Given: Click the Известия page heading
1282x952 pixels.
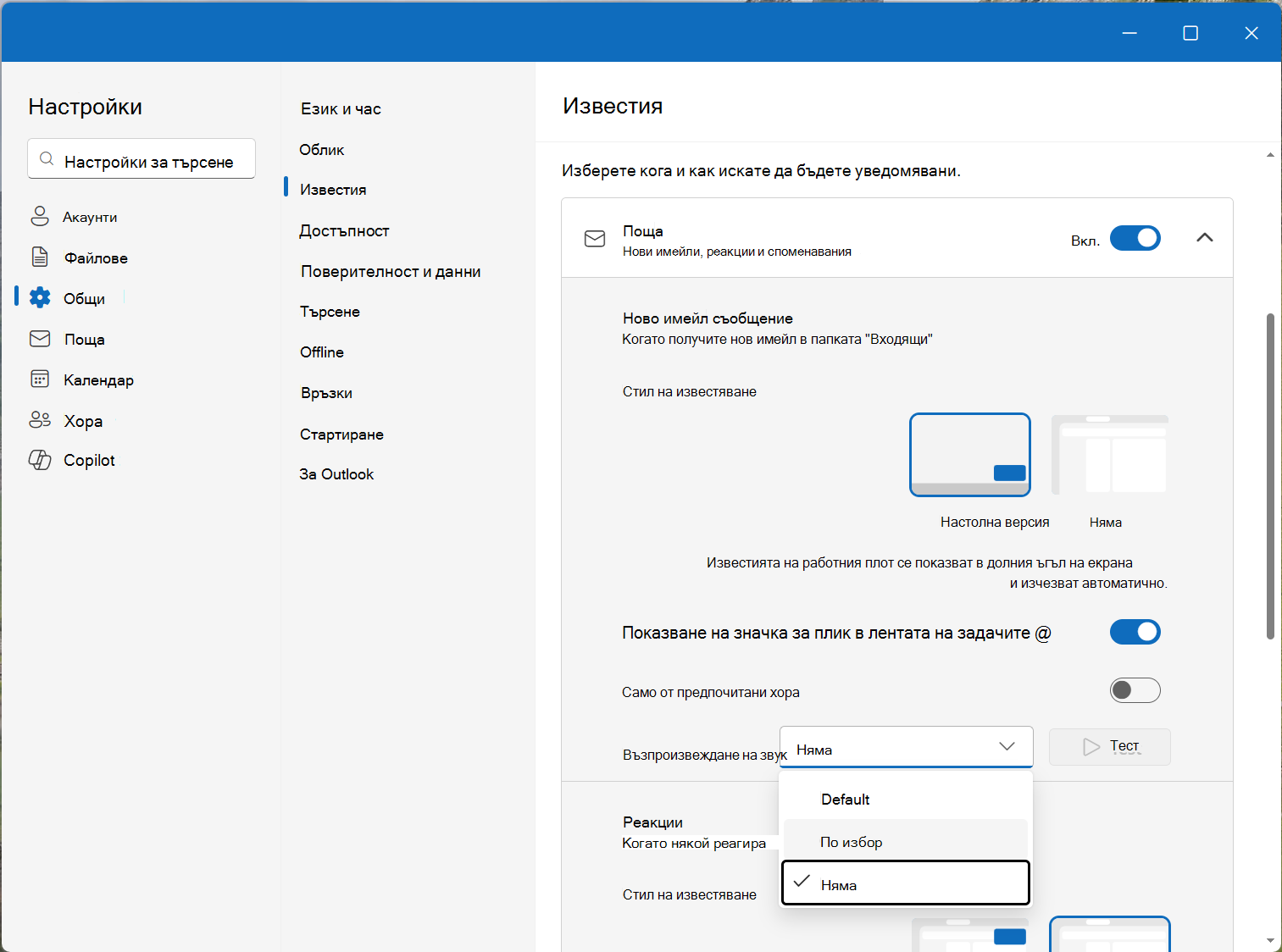Looking at the screenshot, I should [613, 106].
